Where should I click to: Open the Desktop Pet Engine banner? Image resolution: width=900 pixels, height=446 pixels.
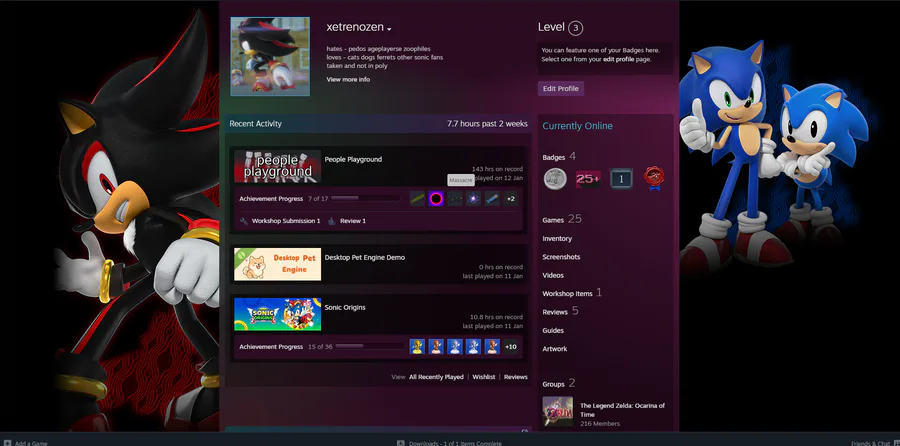(277, 264)
